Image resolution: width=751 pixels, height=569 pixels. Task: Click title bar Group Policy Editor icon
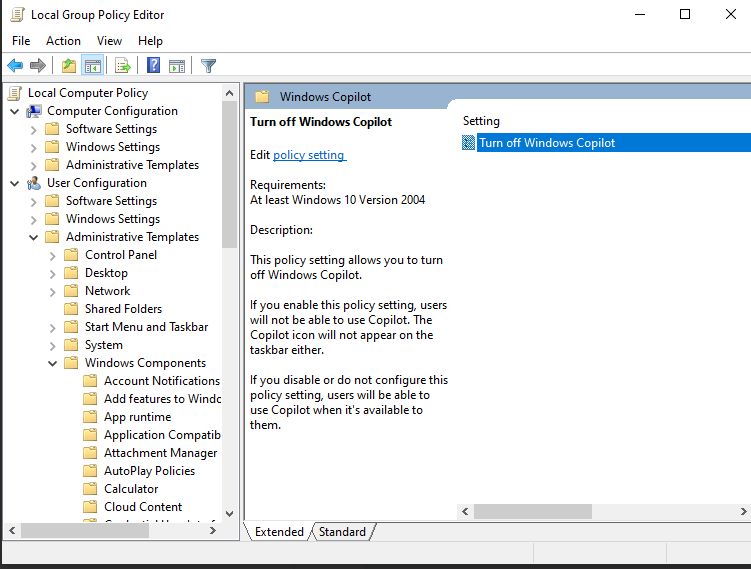[x=17, y=15]
